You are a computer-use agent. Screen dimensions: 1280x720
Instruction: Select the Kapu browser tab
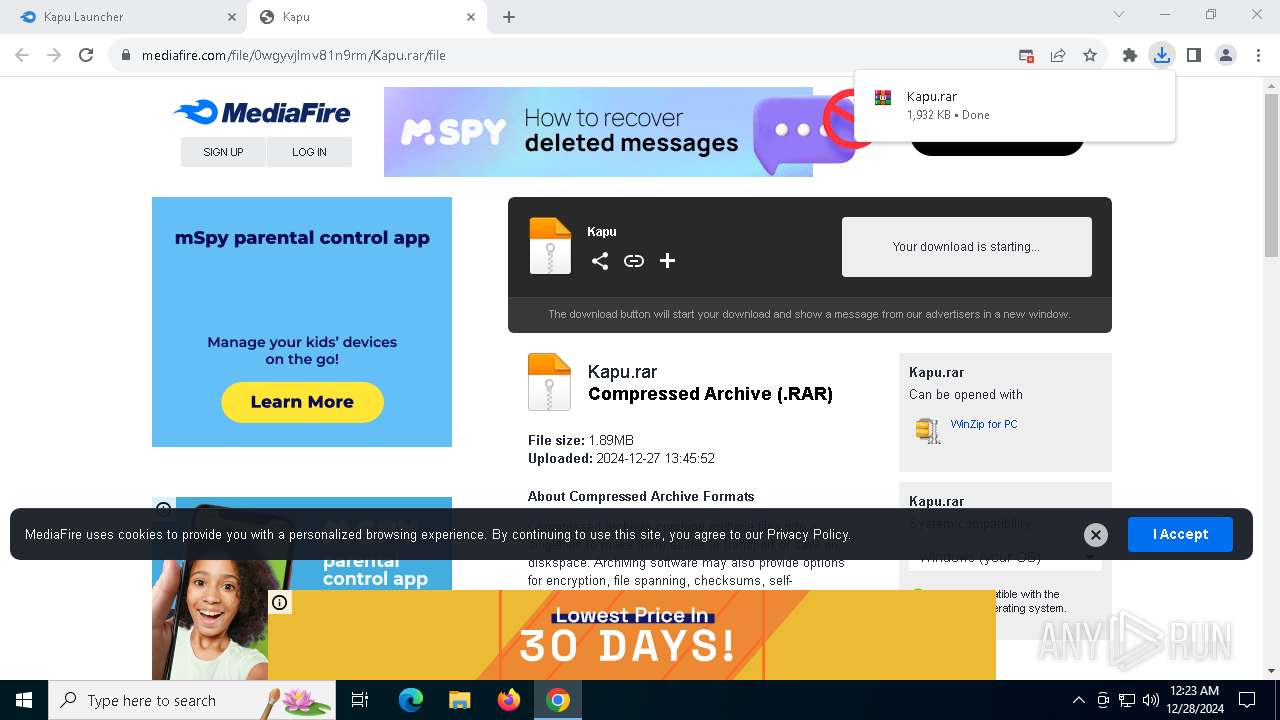[367, 17]
